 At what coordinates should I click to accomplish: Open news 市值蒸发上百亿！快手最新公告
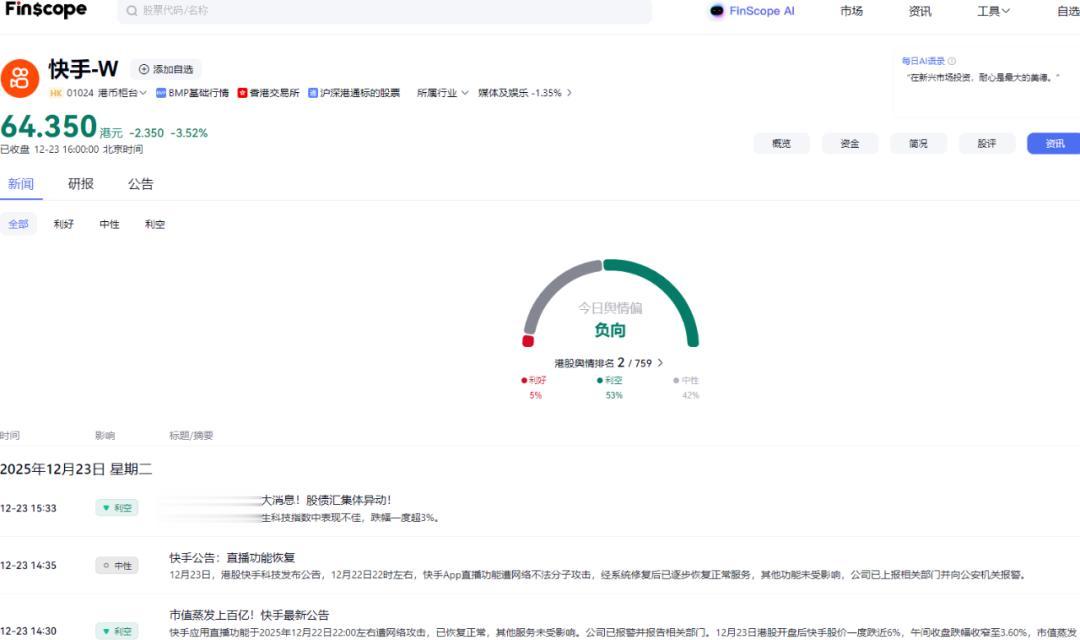click(249, 615)
